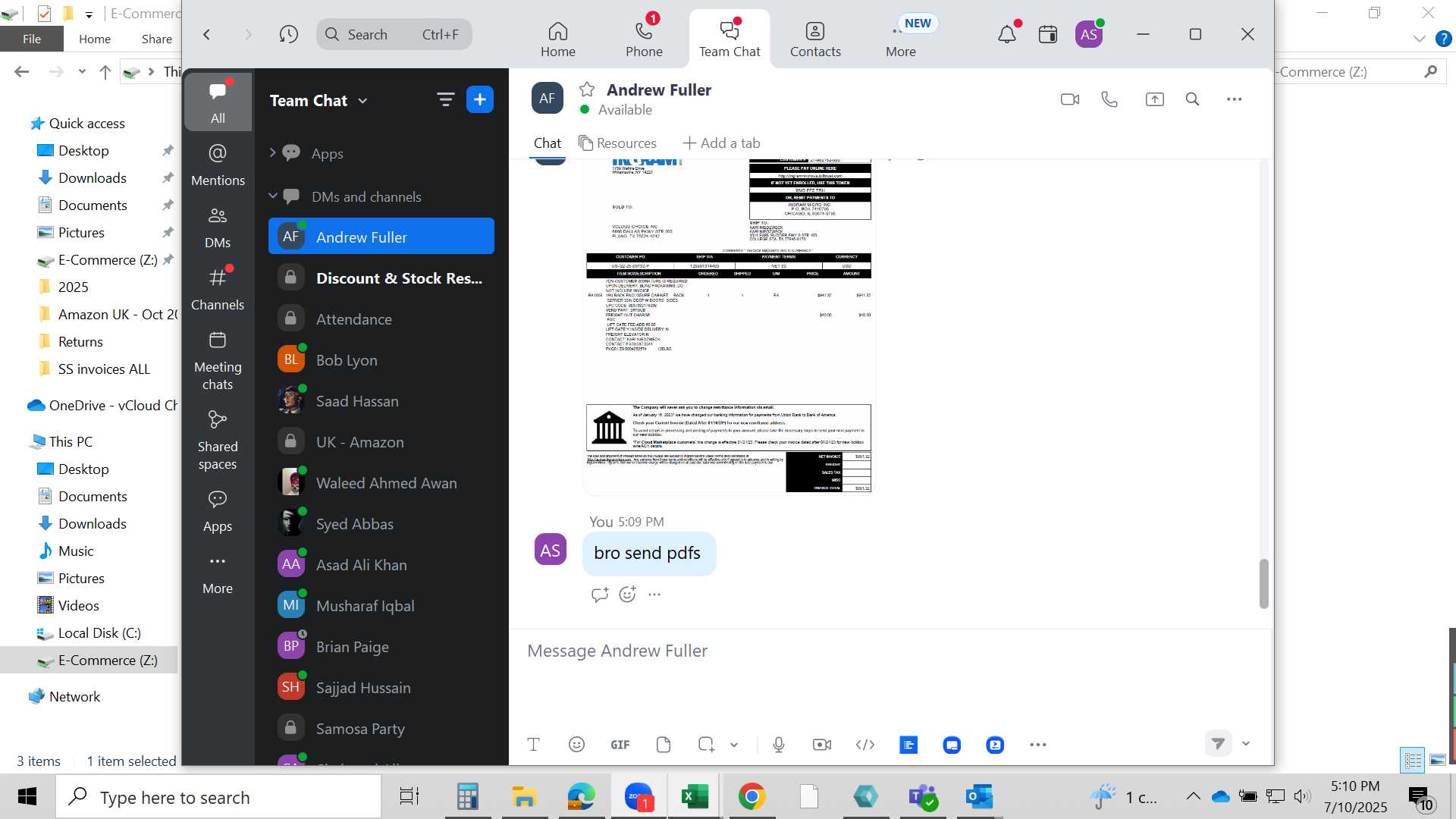Reply in thread to 'bro send pdfs'
1456x819 pixels.
tap(600, 595)
